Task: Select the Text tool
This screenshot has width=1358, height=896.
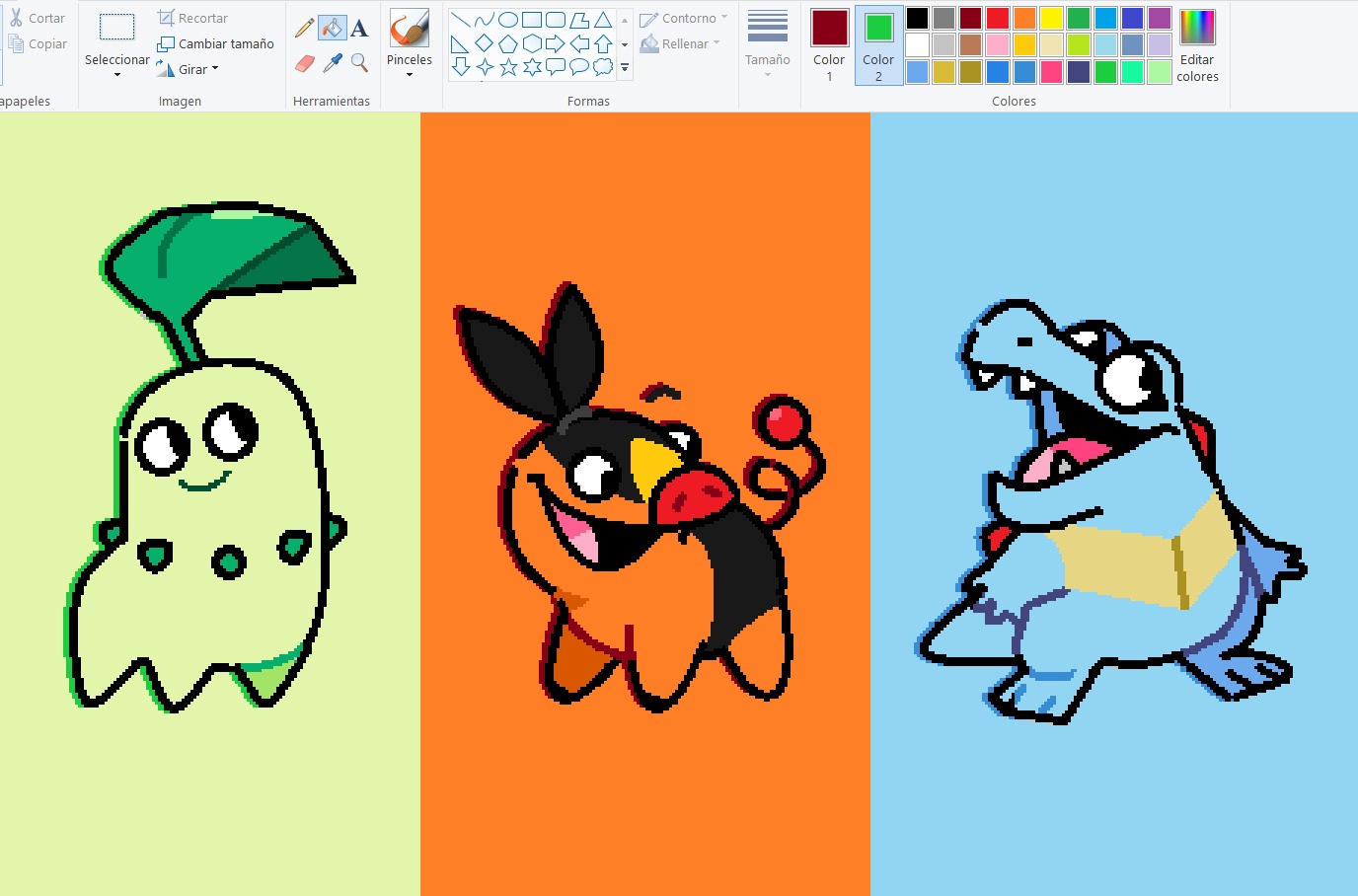Action: click(359, 29)
